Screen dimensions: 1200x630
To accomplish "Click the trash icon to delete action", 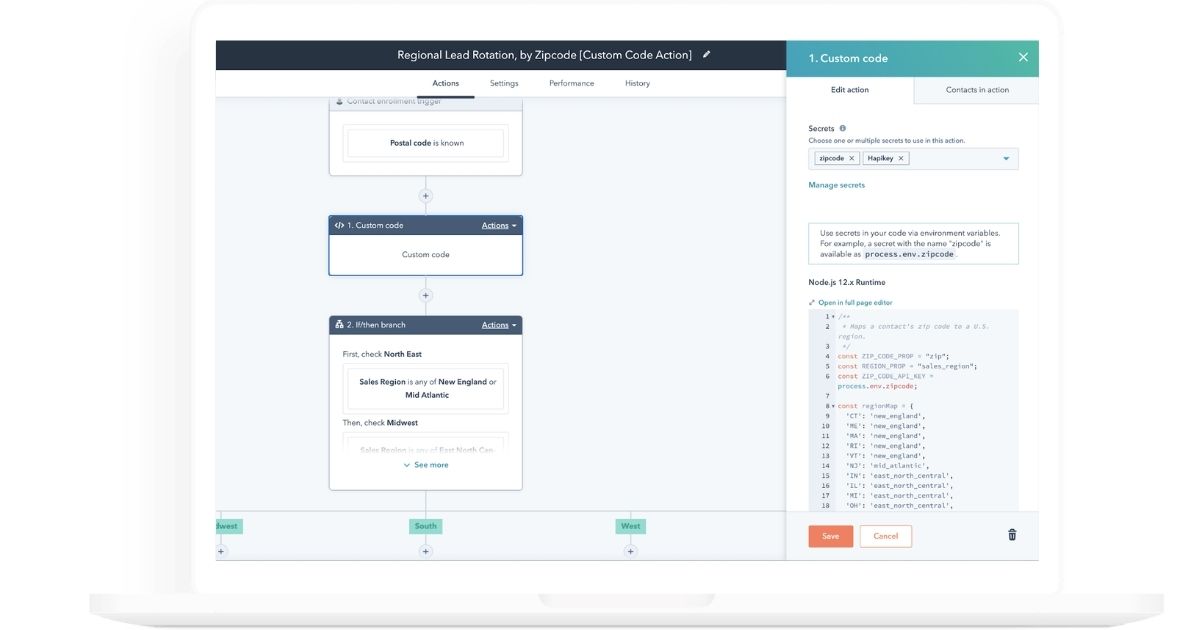I will click(1012, 535).
